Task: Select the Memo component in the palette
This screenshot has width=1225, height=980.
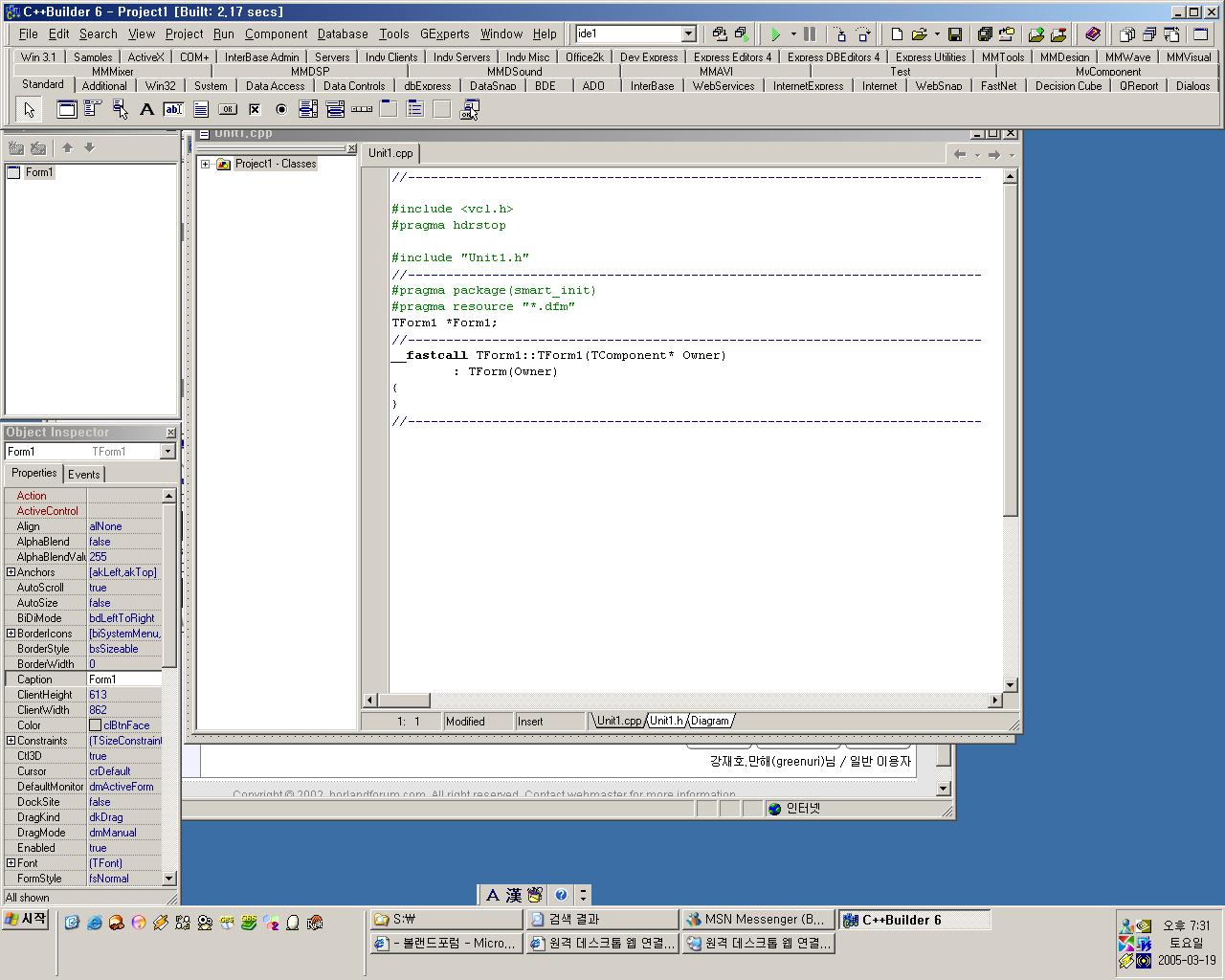Action: [201, 109]
